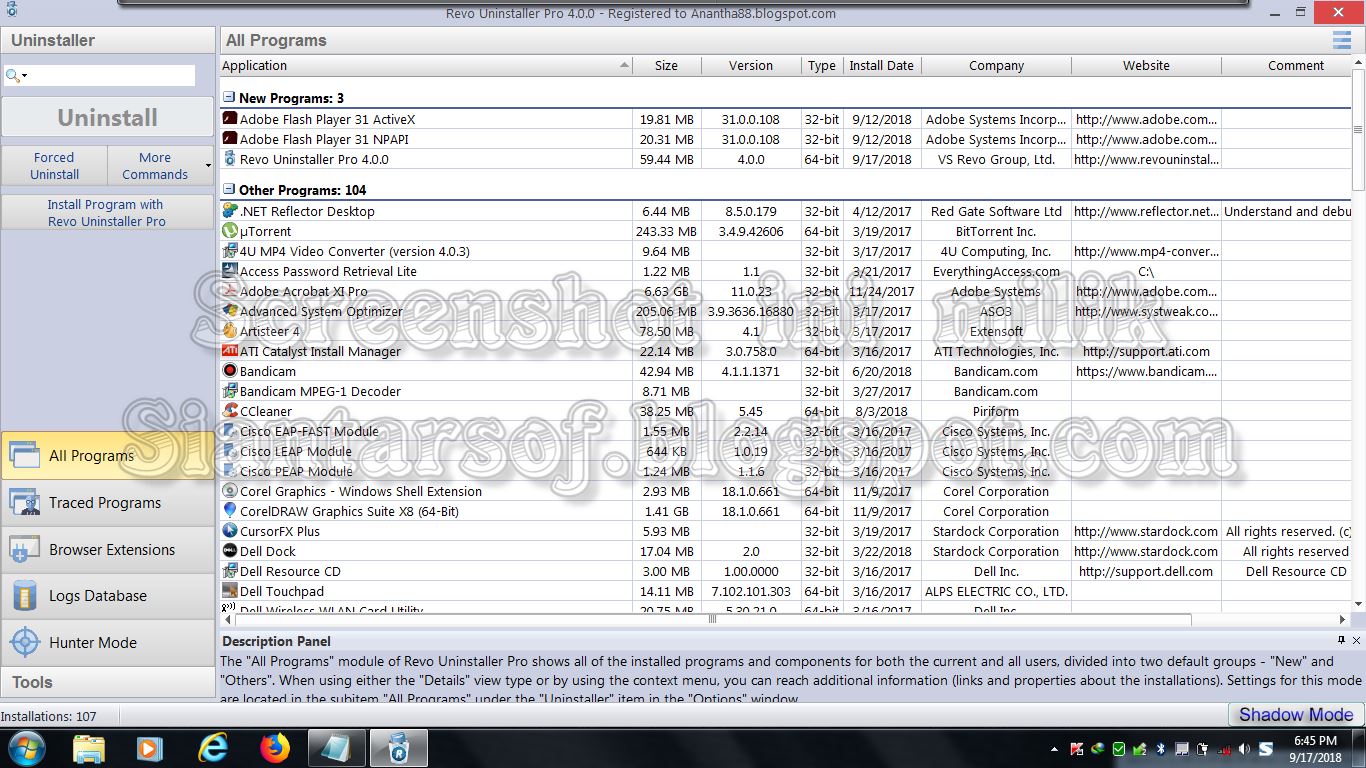This screenshot has height=768, width=1366.
Task: Sort by the Company column header
Action: pos(996,65)
